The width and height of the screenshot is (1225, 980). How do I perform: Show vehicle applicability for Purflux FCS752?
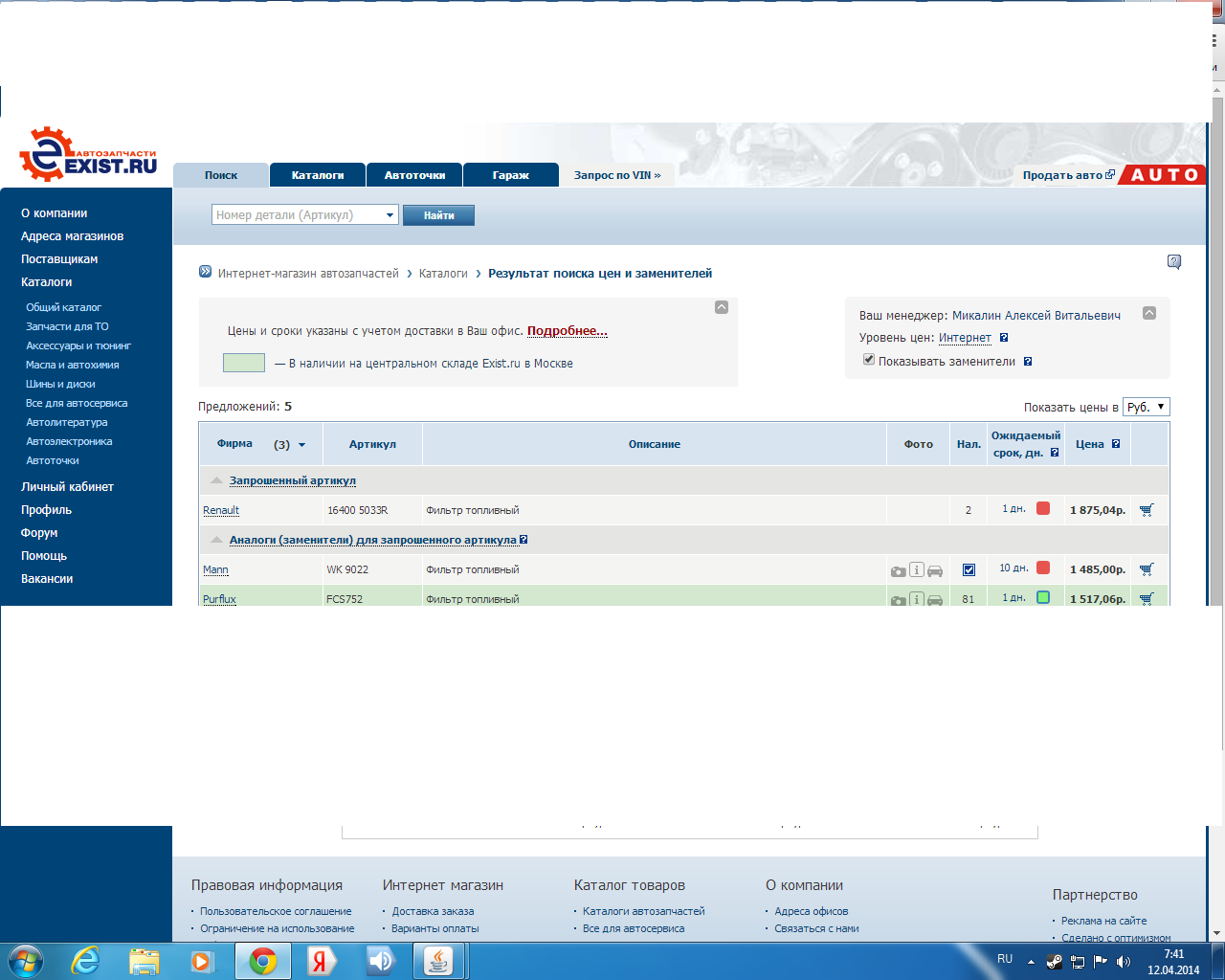click(x=935, y=599)
